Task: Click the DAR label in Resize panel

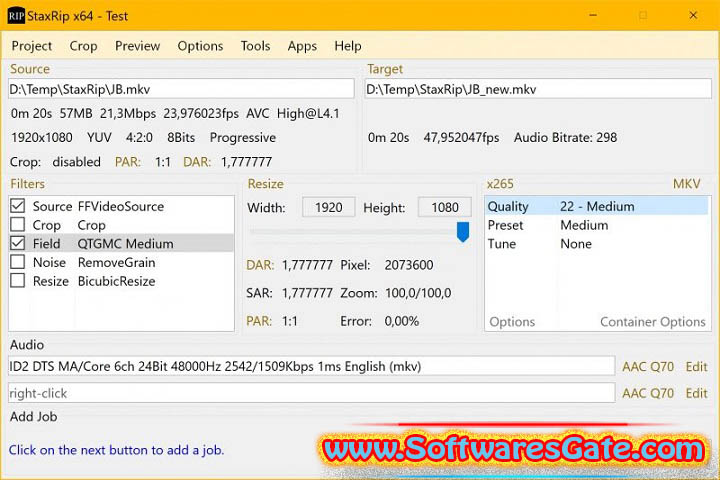Action: (260, 265)
